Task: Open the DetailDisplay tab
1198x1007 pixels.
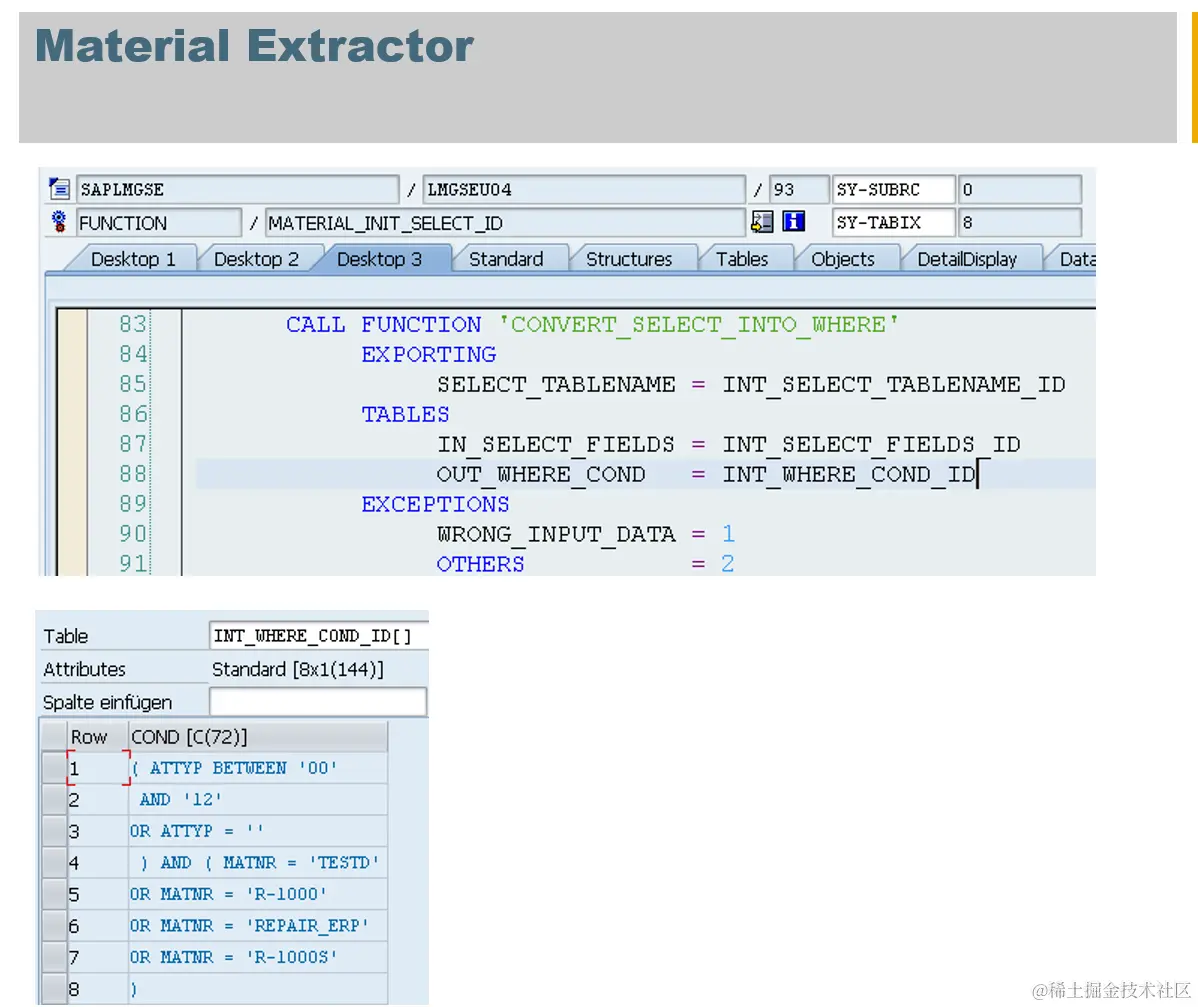Action: [966, 259]
